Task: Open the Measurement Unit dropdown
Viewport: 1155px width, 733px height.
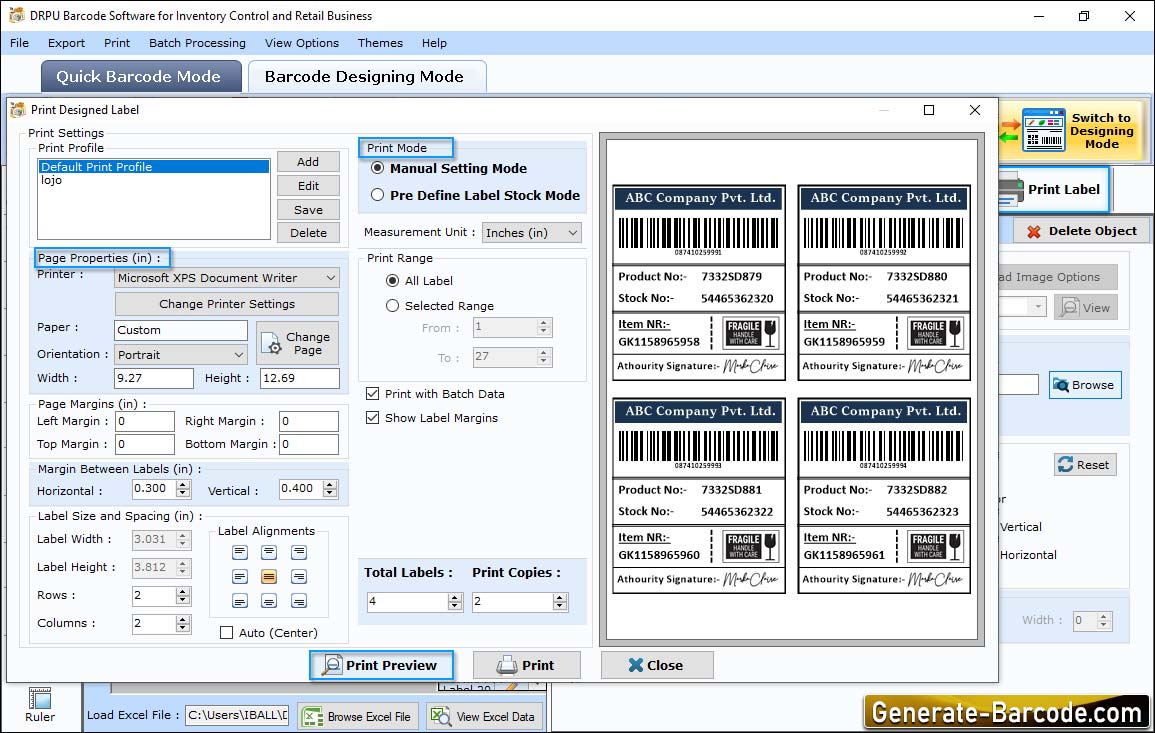Action: (531, 233)
